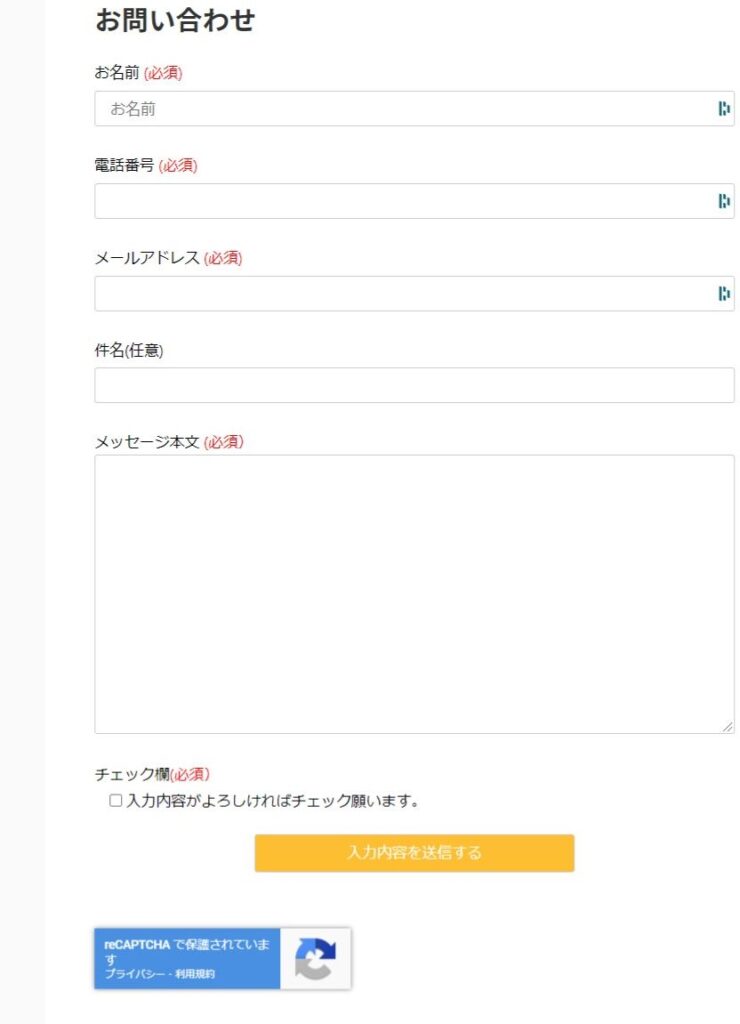
Task: Focus the お名前 name input field
Action: [x=400, y=107]
